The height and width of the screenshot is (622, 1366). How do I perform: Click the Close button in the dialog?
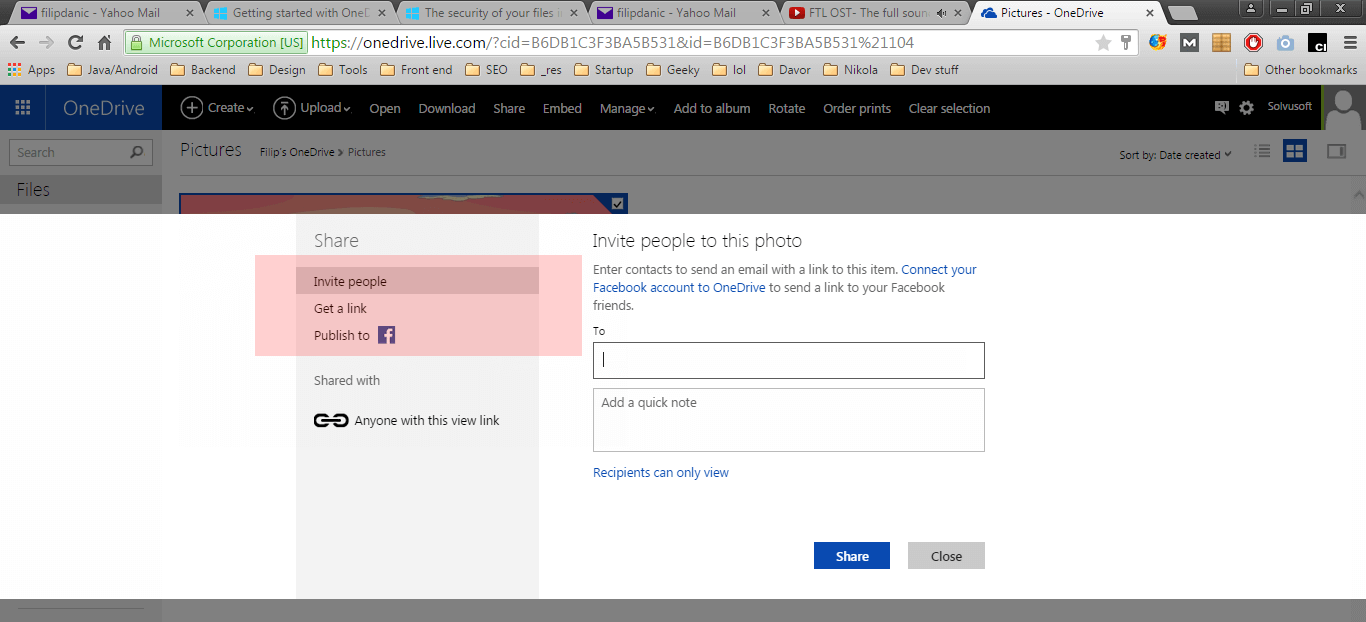point(946,556)
